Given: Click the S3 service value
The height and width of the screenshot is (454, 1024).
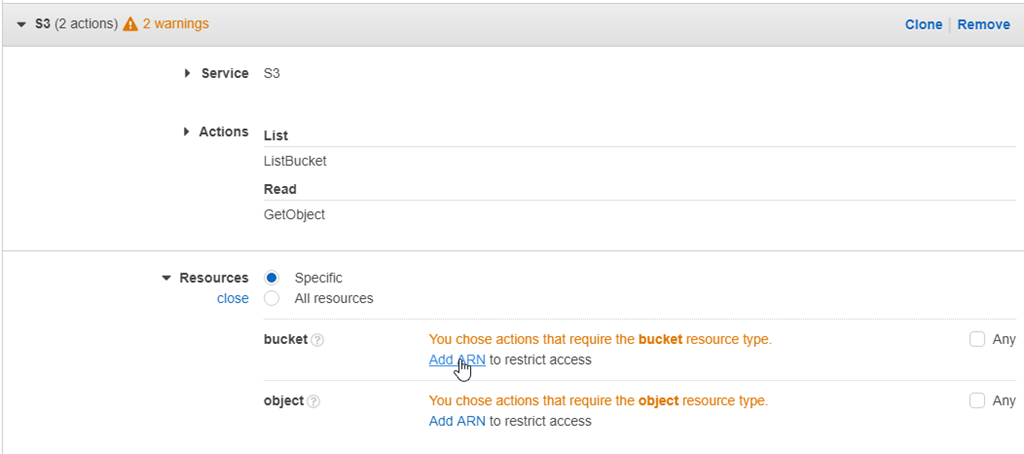Looking at the screenshot, I should [x=272, y=73].
